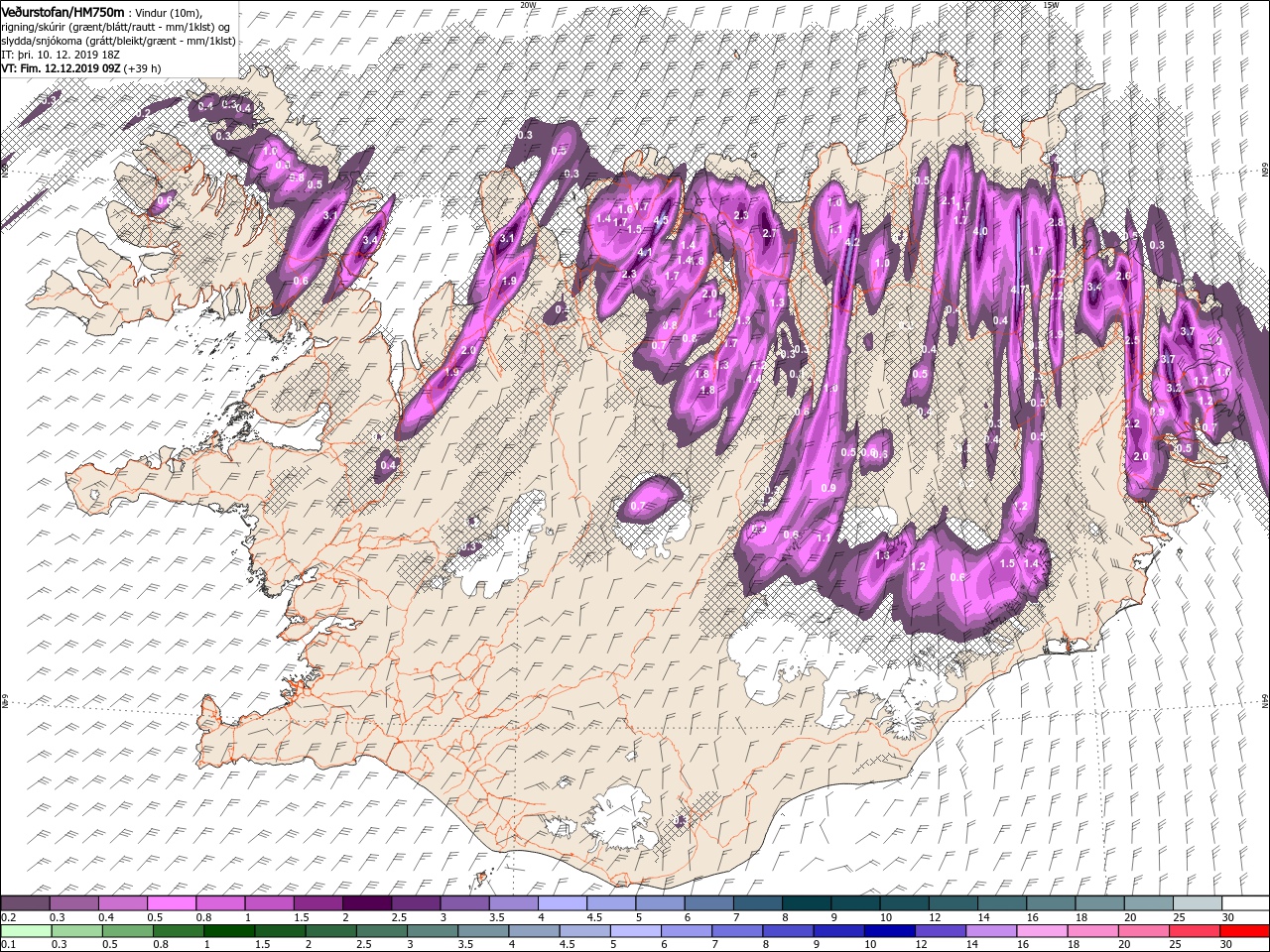Screen dimensions: 1270x952
Task: Pick top-row legend swatch between 18 and 20
Action: tap(1099, 903)
